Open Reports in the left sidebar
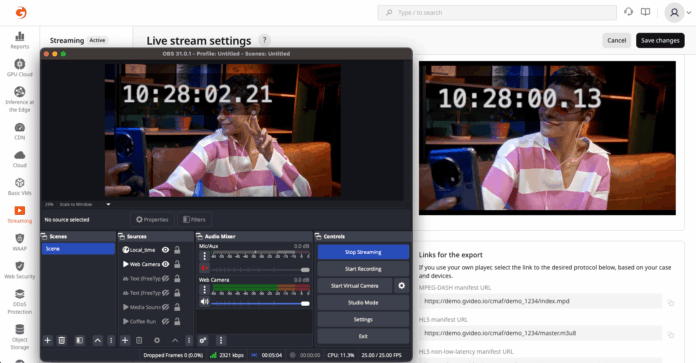The width and height of the screenshot is (696, 363). (20, 40)
